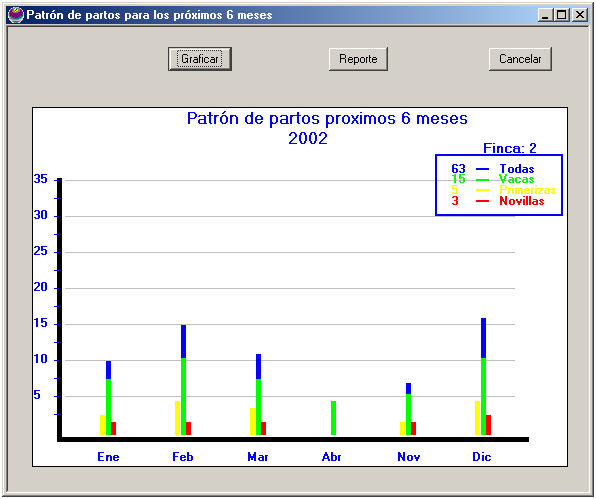Click the yellow Ene bar
Screen dimensions: 596x499
point(102,425)
